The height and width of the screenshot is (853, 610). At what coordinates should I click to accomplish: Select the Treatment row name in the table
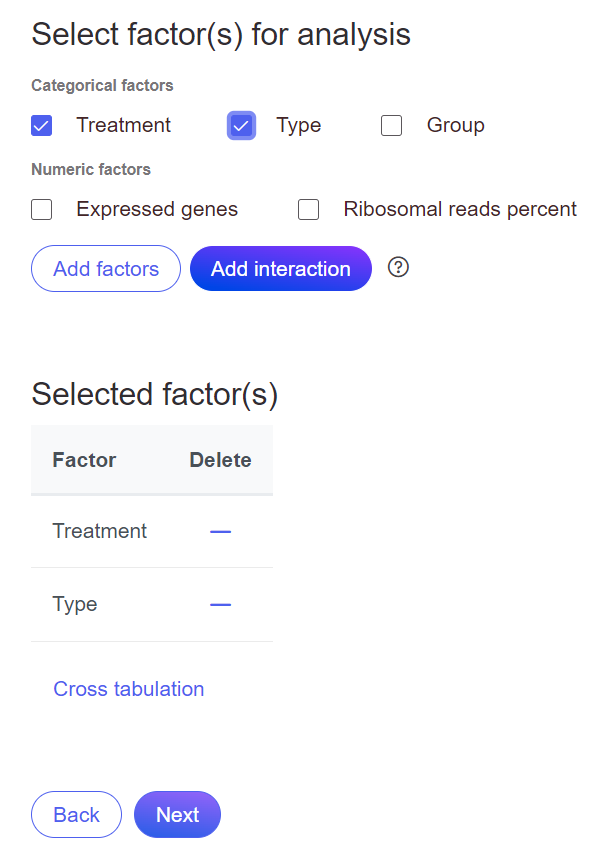tap(99, 531)
